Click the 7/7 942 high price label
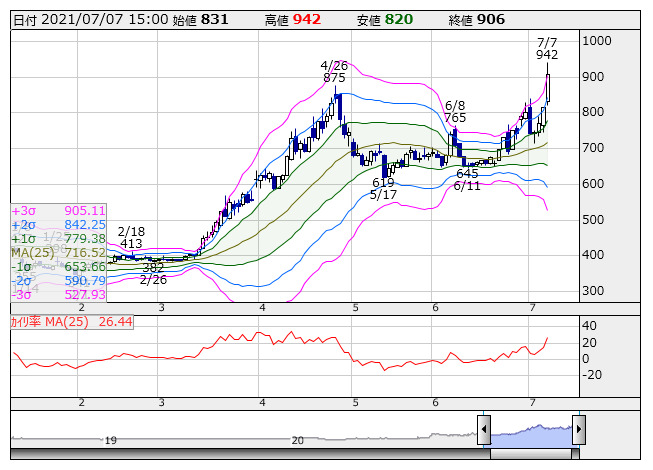Viewport: 653px width, 470px height. point(547,47)
